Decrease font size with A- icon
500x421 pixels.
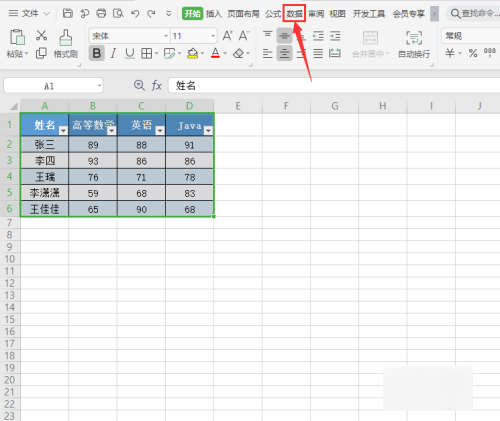[244, 36]
